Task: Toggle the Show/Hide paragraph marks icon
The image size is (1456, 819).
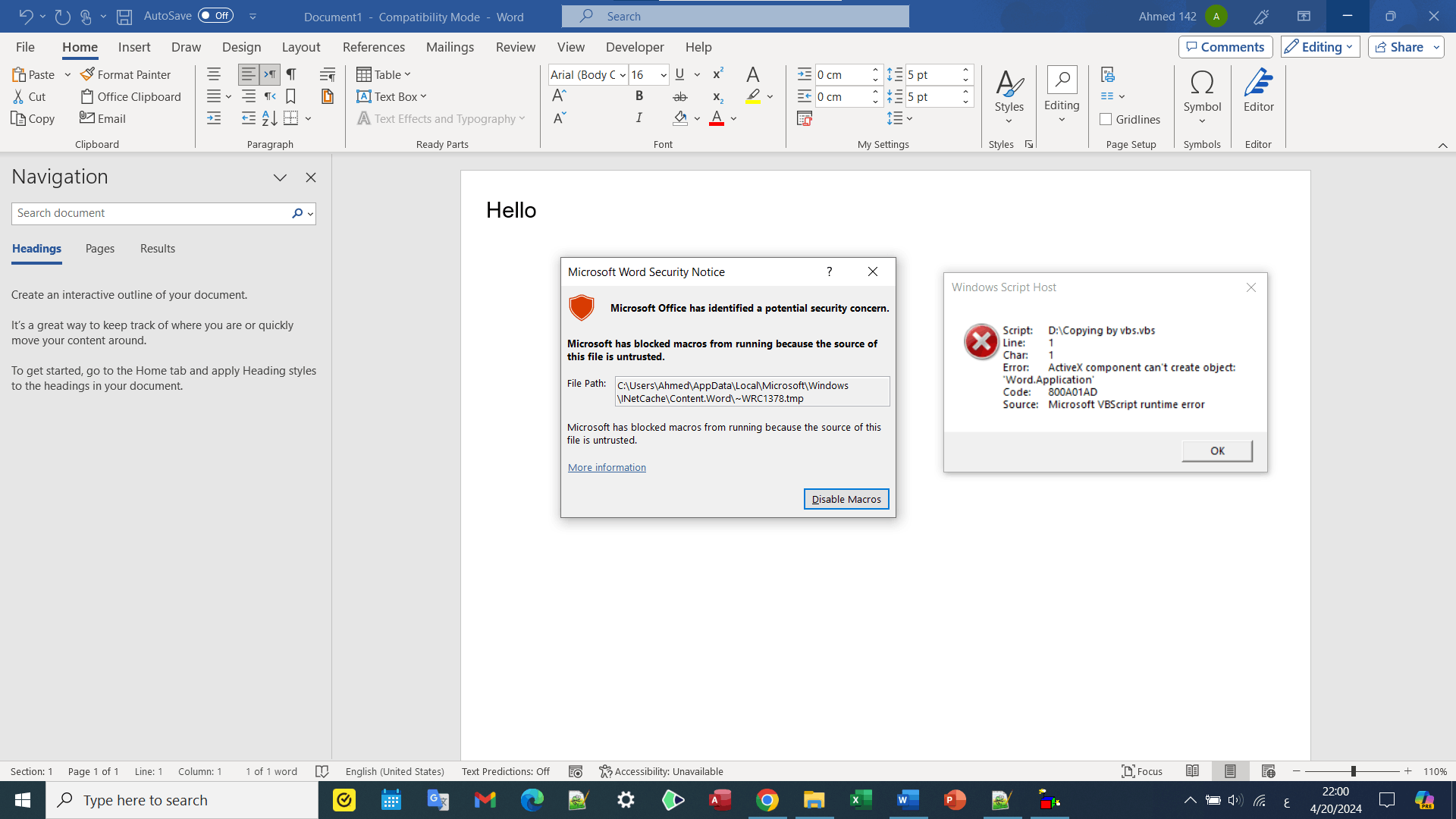Action: click(291, 74)
